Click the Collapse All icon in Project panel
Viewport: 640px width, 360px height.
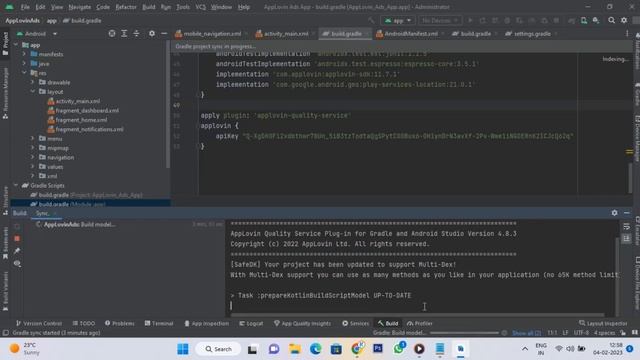(x=136, y=34)
